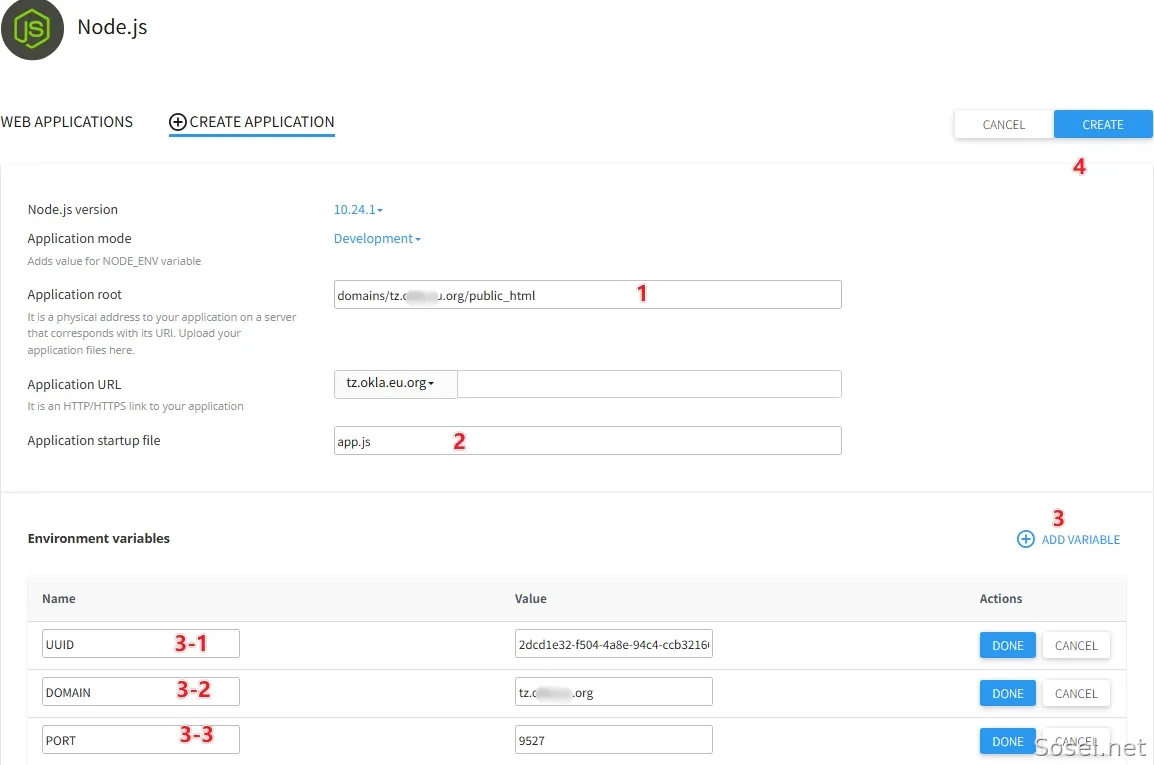This screenshot has height=765, width=1154.
Task: Cancel editing the DOMAIN variable
Action: [x=1076, y=693]
